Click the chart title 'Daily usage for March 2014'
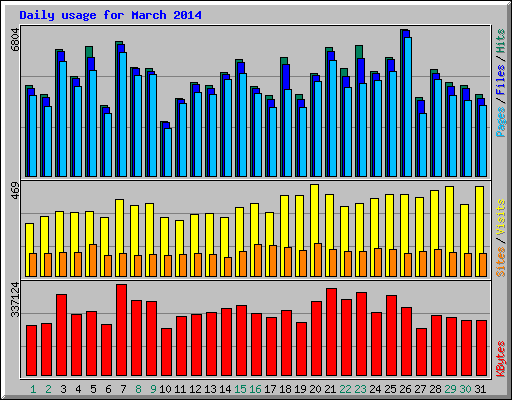Image resolution: width=512 pixels, height=400 pixels. click(110, 15)
